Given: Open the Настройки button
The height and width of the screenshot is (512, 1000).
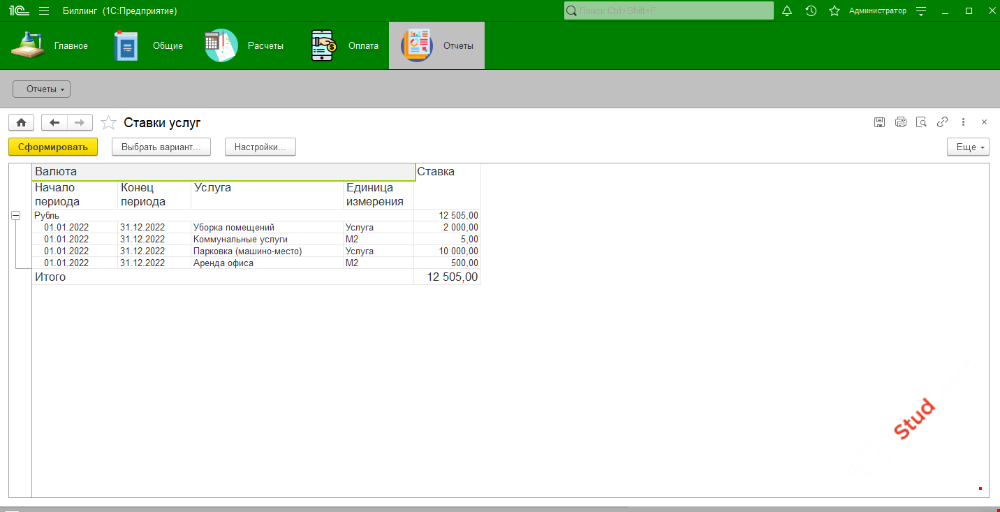Looking at the screenshot, I should click(260, 147).
